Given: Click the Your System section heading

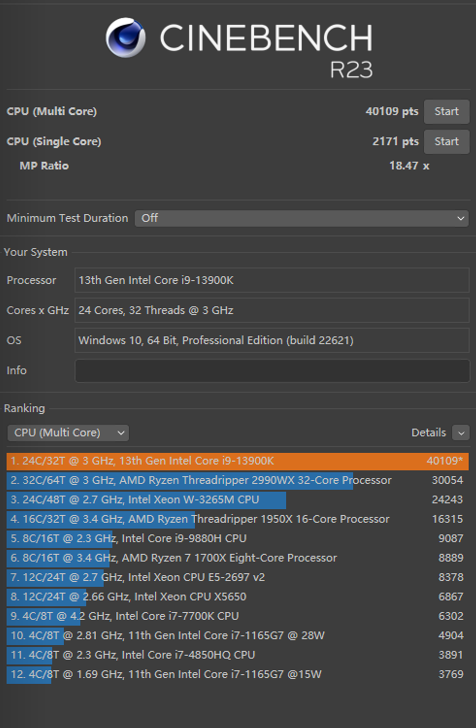Looking at the screenshot, I should (36, 252).
